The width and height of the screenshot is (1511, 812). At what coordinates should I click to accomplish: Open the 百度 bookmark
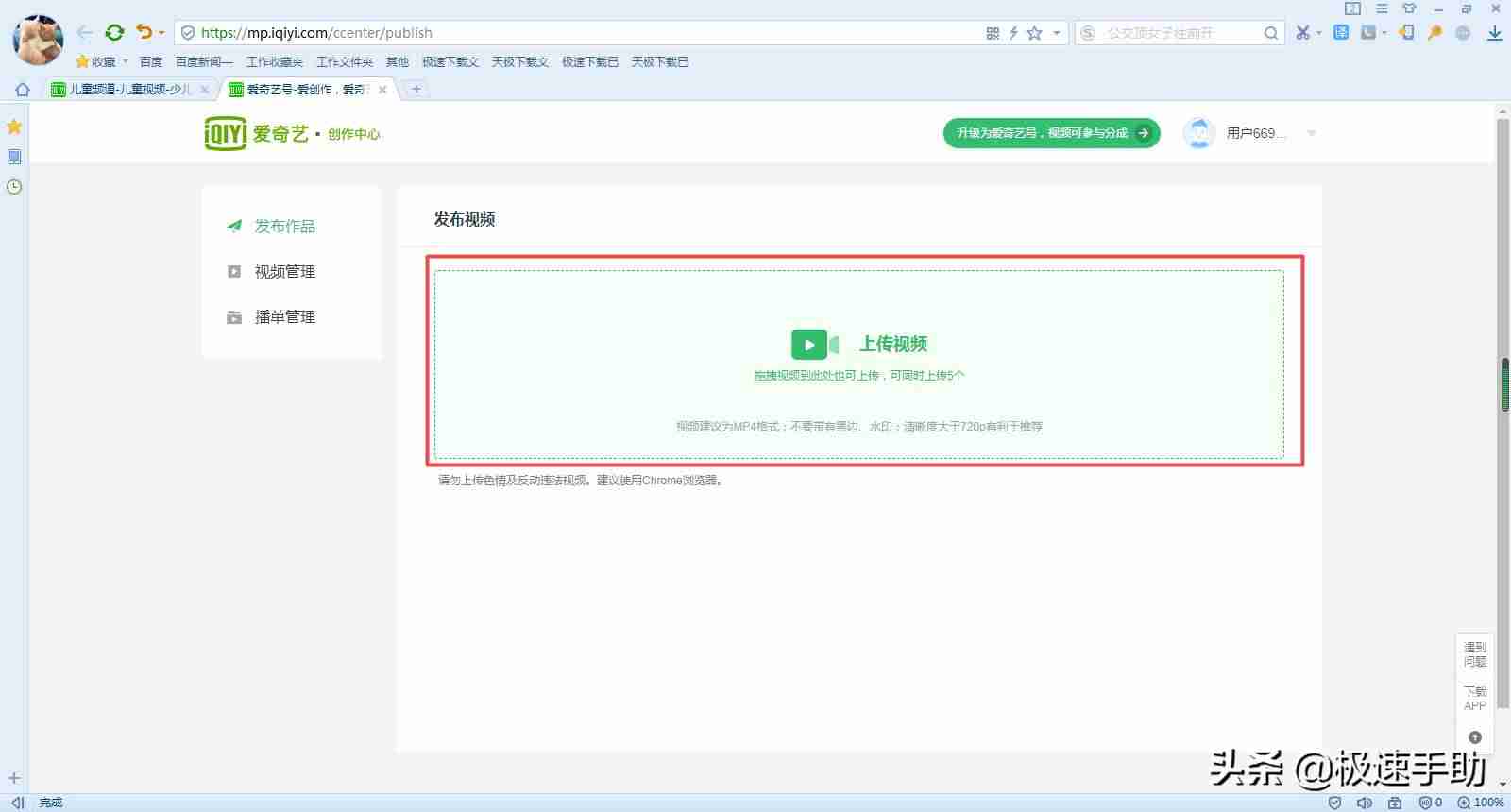[151, 61]
